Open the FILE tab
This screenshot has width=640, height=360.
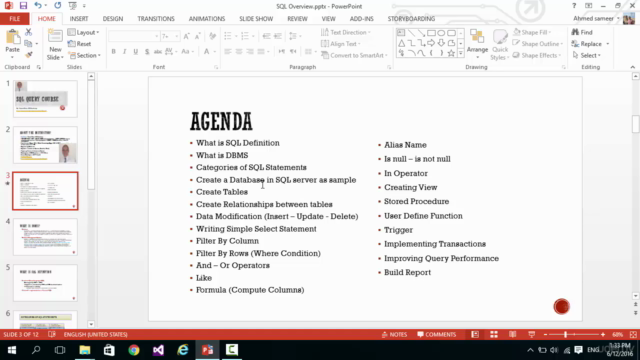click(x=15, y=19)
